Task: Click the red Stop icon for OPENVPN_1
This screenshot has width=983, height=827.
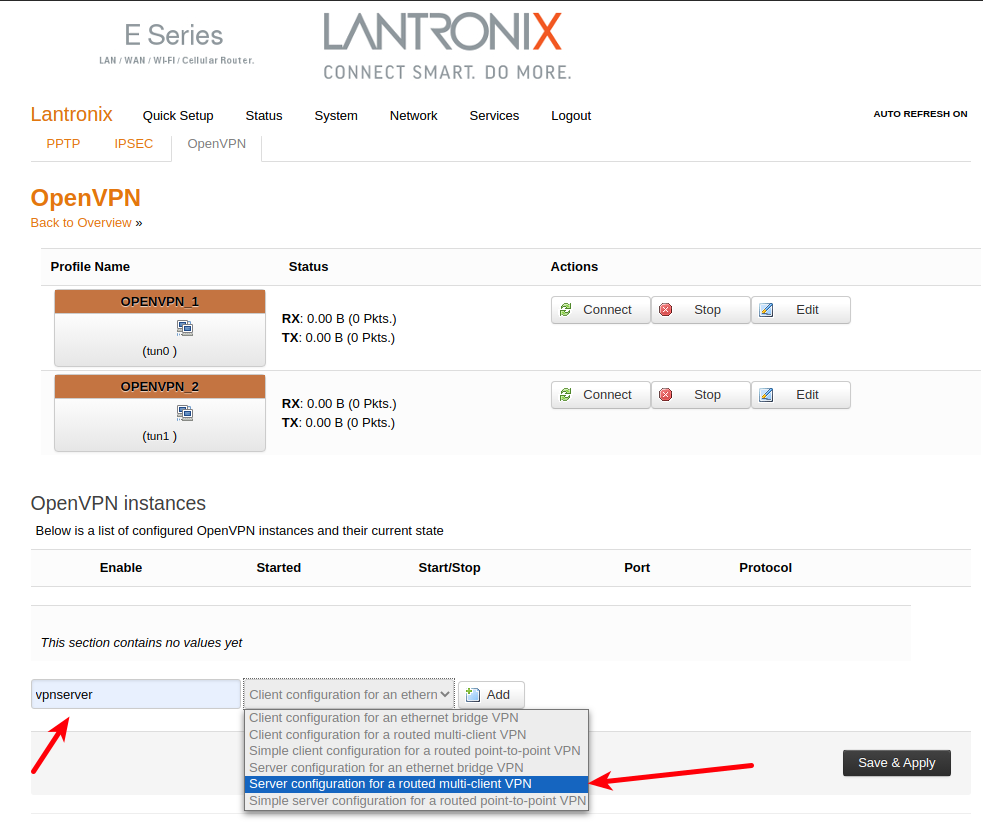Action: 666,310
